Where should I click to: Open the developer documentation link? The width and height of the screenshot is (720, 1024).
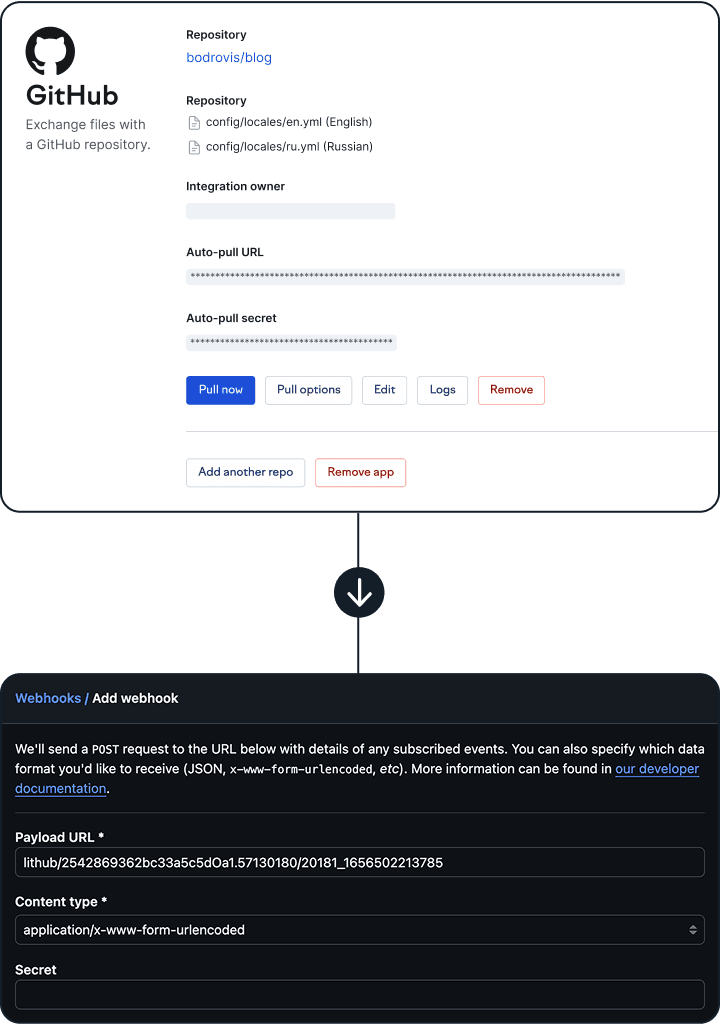point(656,769)
